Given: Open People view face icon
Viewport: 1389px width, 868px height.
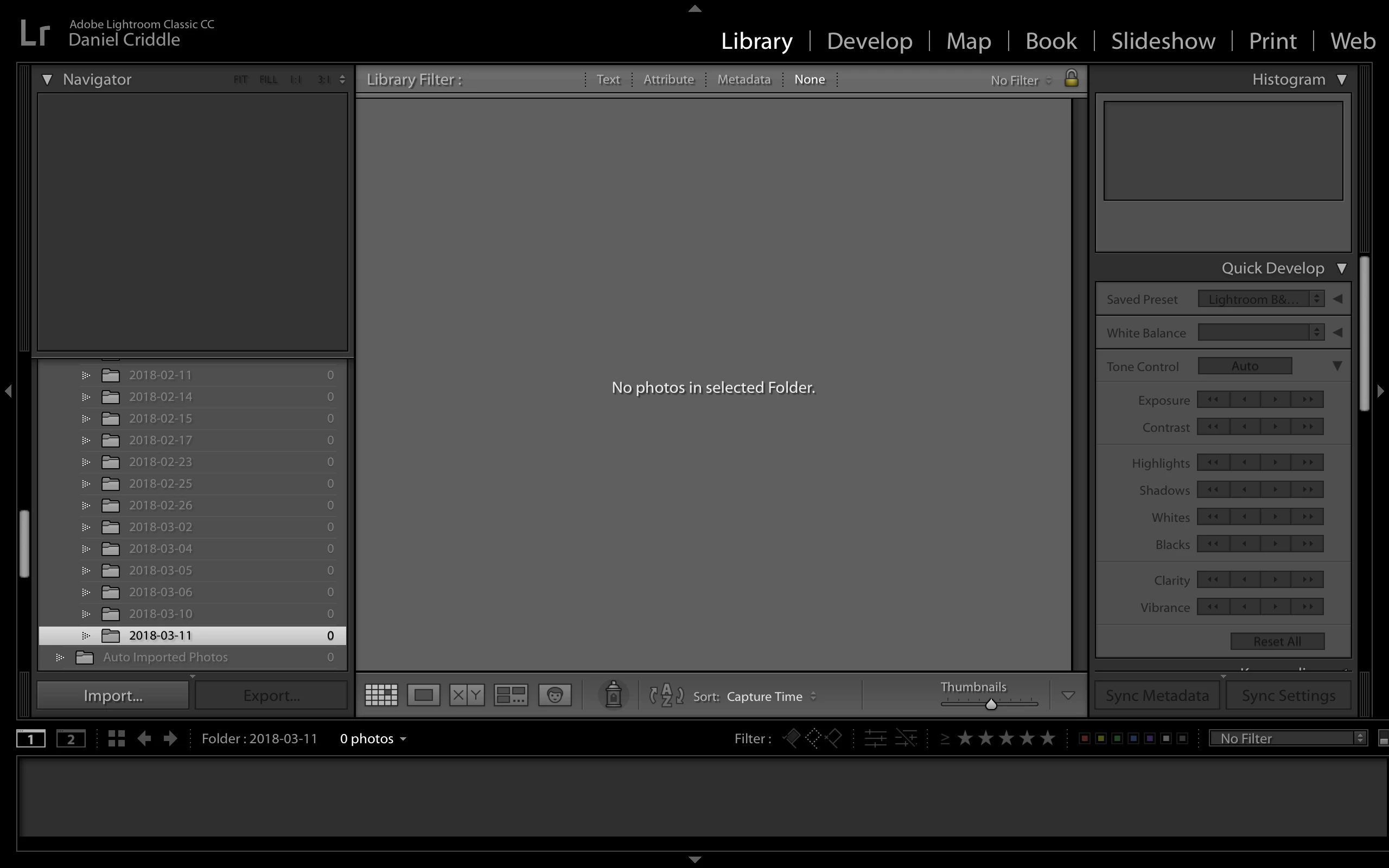Looking at the screenshot, I should (555, 695).
